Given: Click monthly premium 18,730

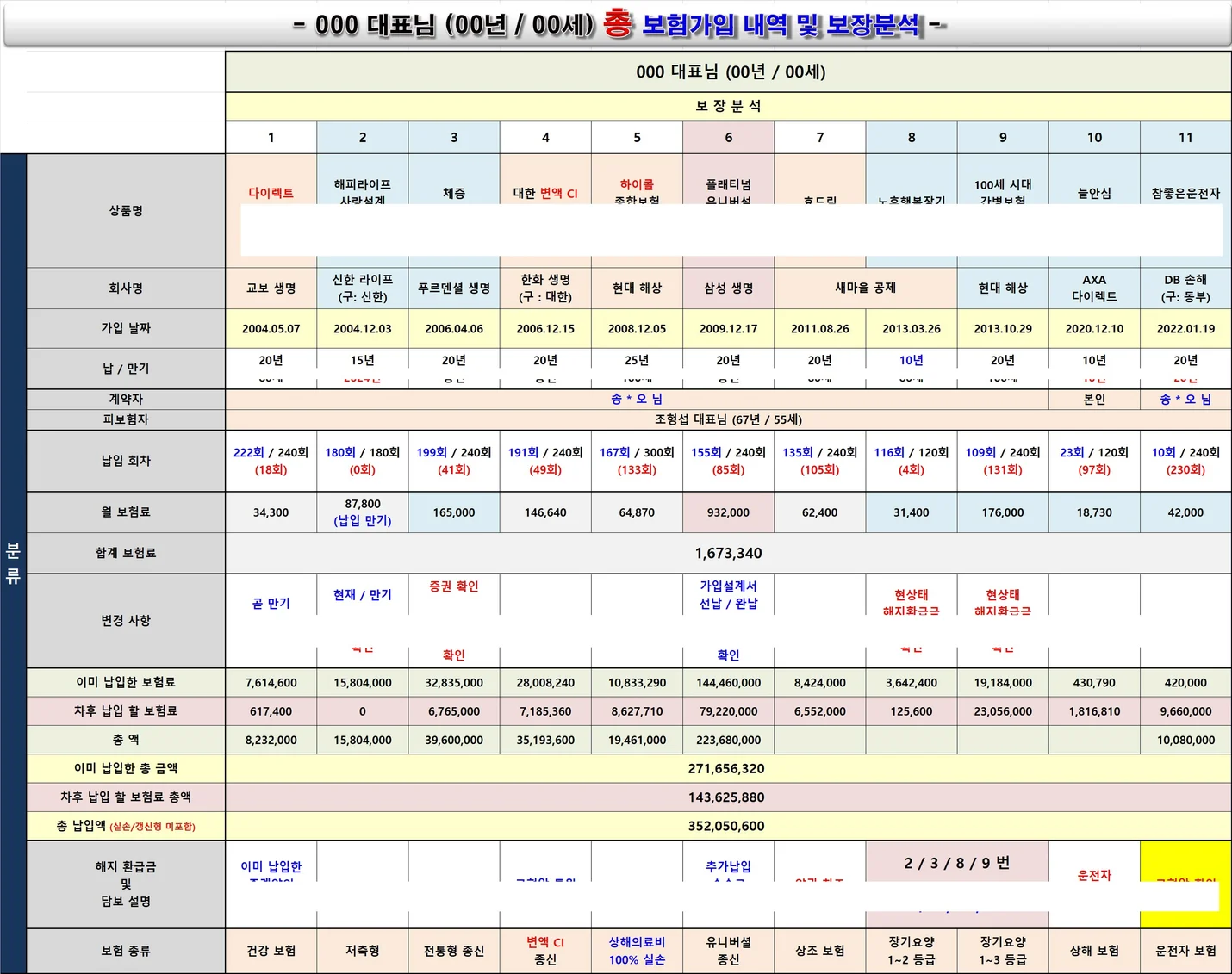Looking at the screenshot, I should (1094, 512).
